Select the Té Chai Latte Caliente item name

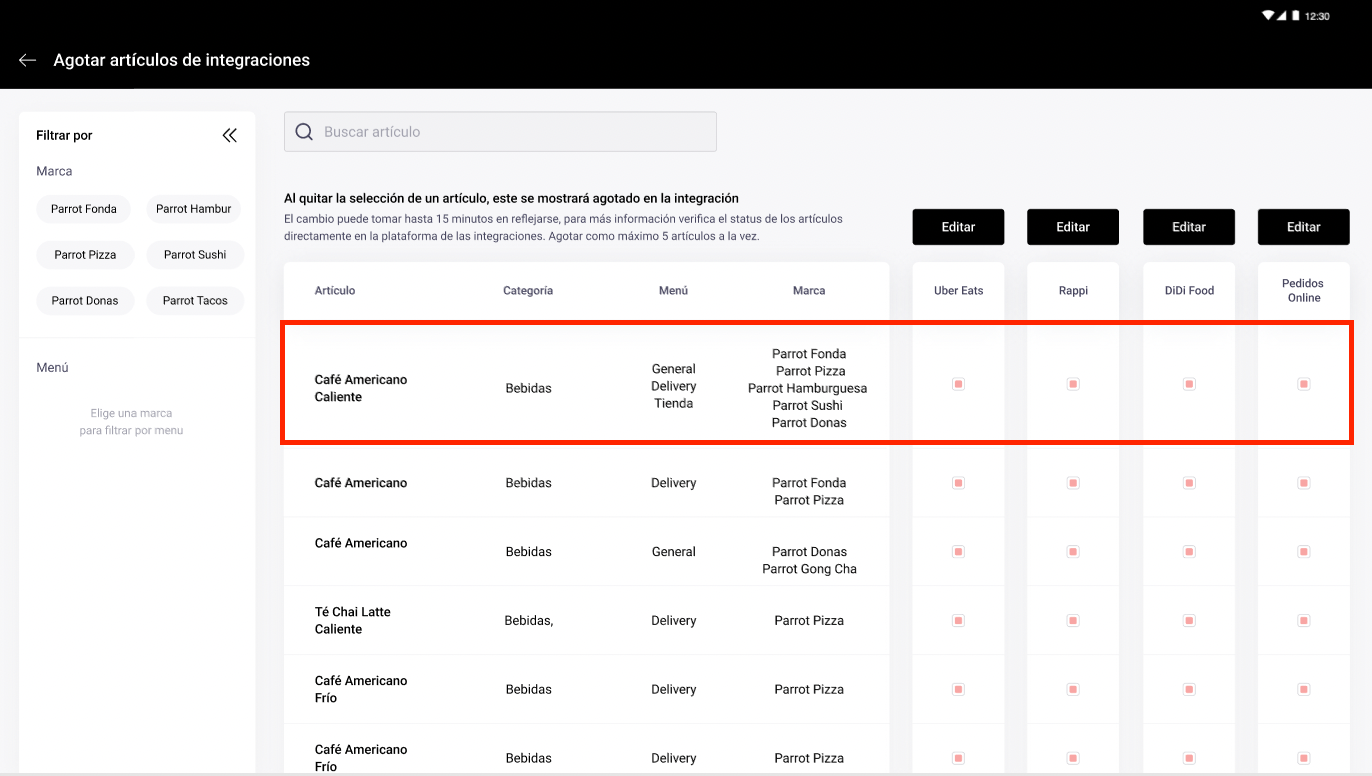(353, 621)
